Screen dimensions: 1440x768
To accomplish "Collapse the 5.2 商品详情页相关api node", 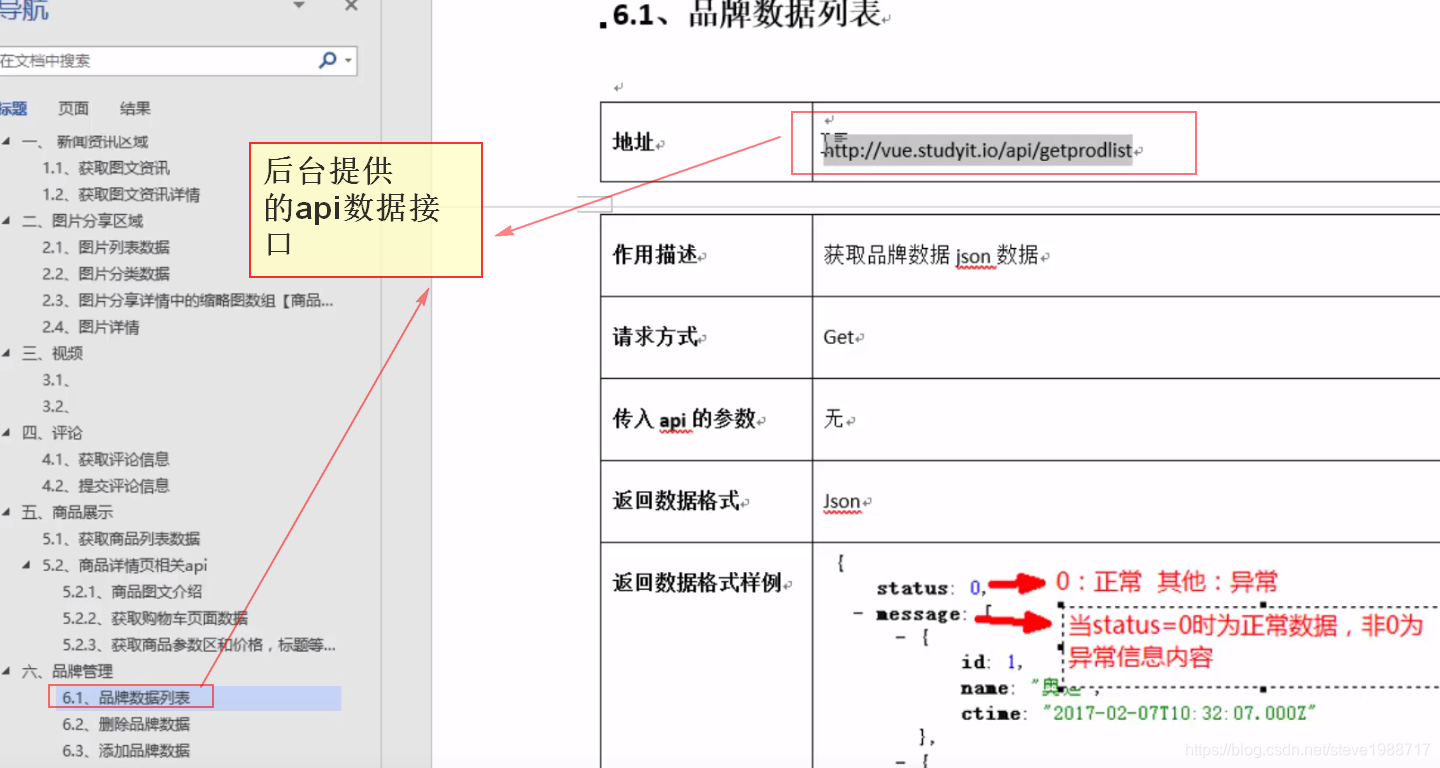I will pos(27,565).
